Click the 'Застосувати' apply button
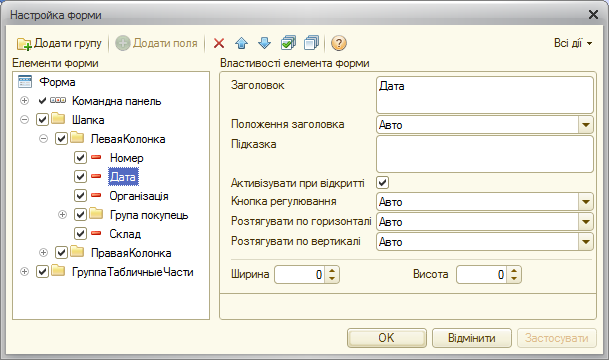 coord(557,338)
